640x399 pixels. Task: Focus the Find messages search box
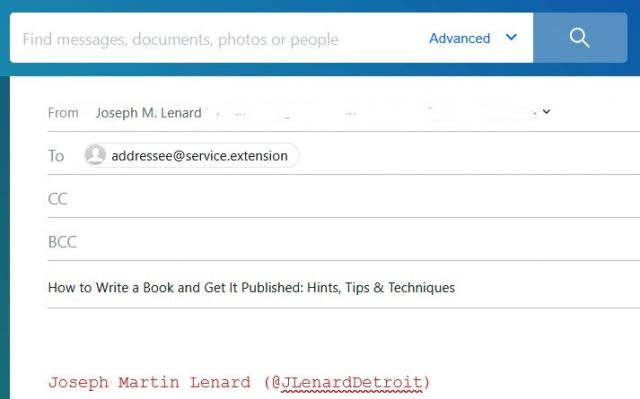pos(216,39)
